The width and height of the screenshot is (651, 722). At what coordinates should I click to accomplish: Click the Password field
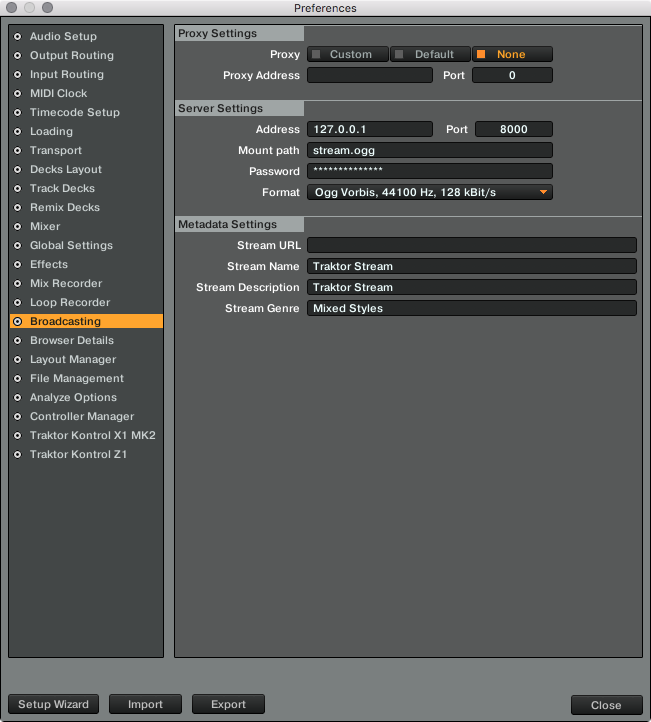[430, 171]
